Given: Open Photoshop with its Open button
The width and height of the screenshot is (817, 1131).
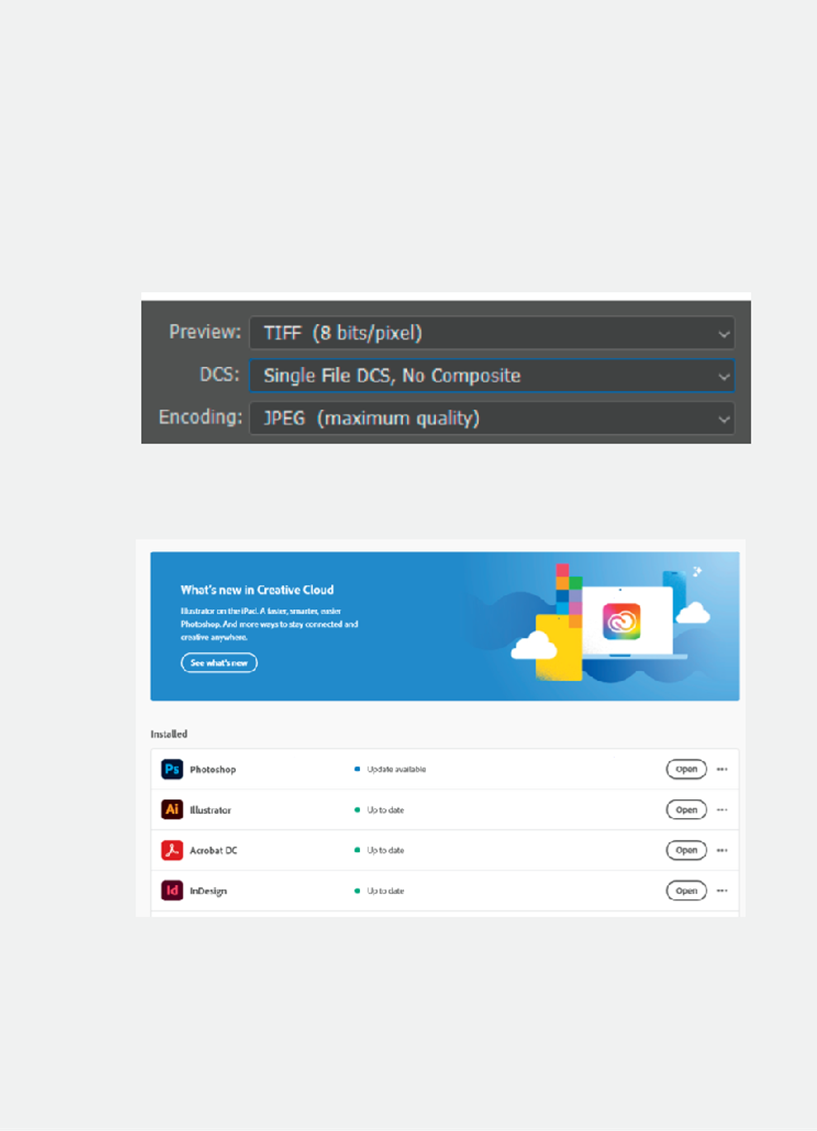Looking at the screenshot, I should (x=686, y=769).
